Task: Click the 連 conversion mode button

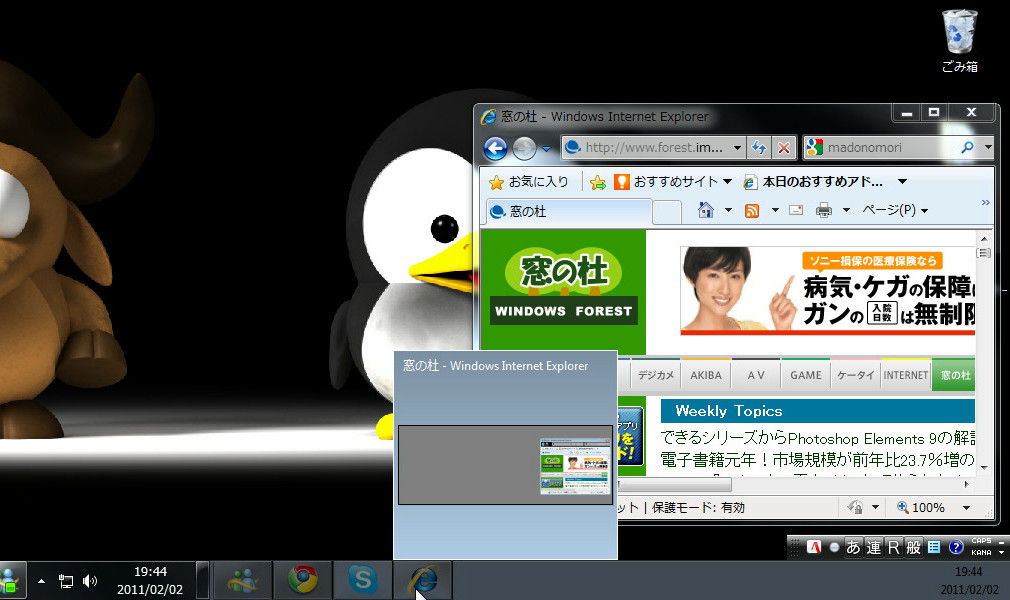Action: pyautogui.click(x=873, y=547)
